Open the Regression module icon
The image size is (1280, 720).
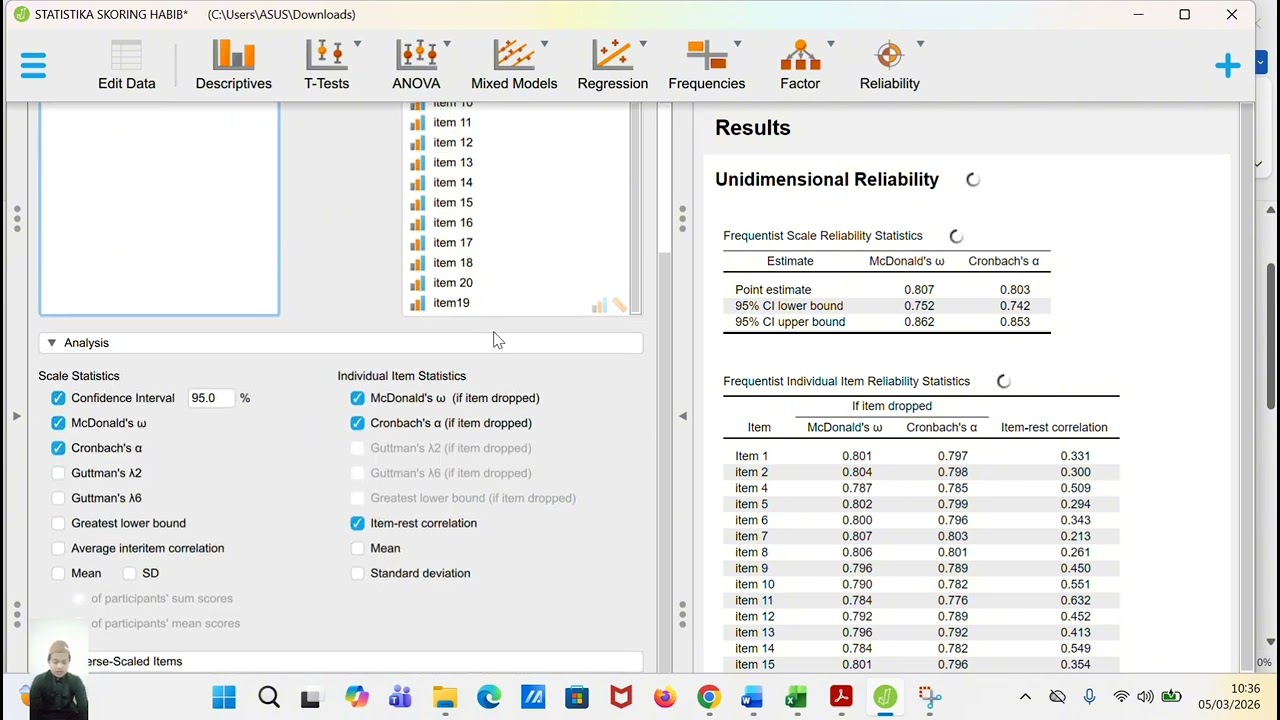point(613,66)
